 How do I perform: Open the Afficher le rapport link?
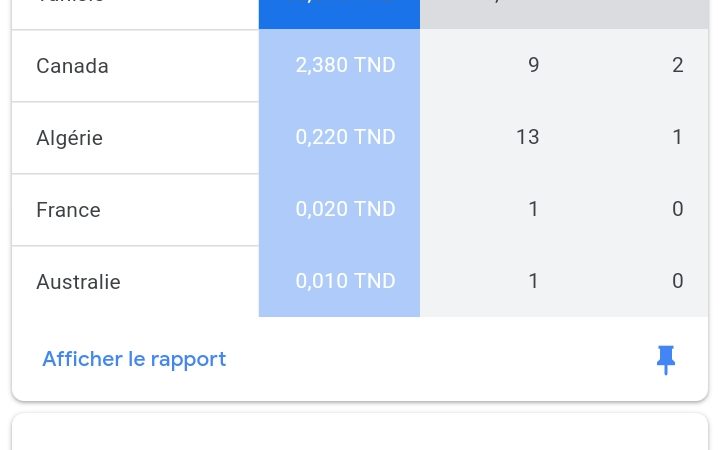pos(134,359)
